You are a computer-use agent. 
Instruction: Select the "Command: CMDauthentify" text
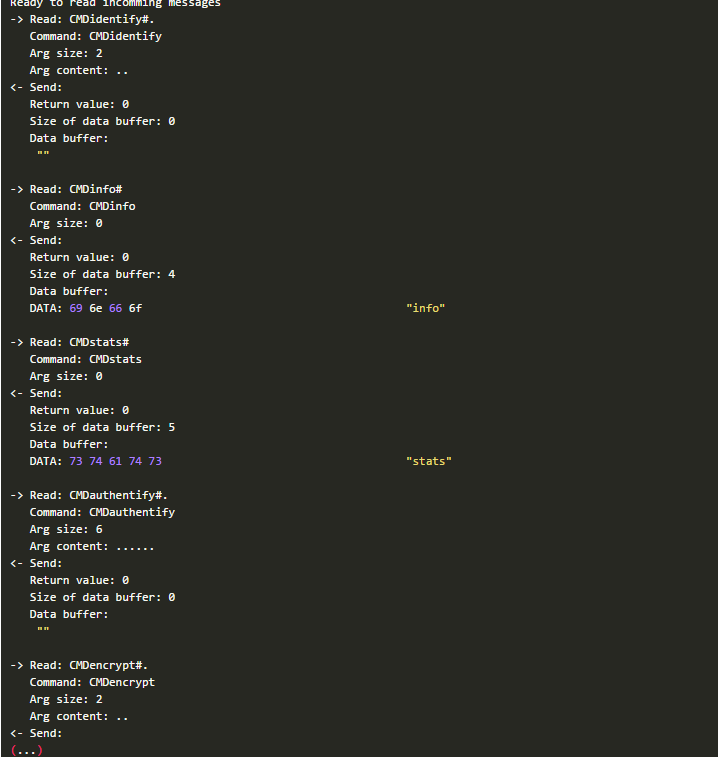[x=102, y=512]
